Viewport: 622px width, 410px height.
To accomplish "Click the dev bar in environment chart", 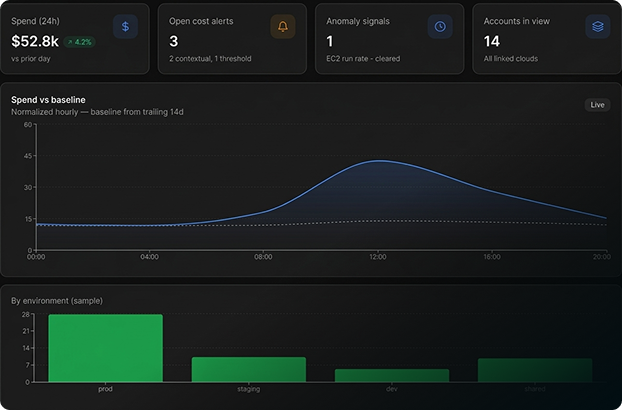I will point(392,376).
